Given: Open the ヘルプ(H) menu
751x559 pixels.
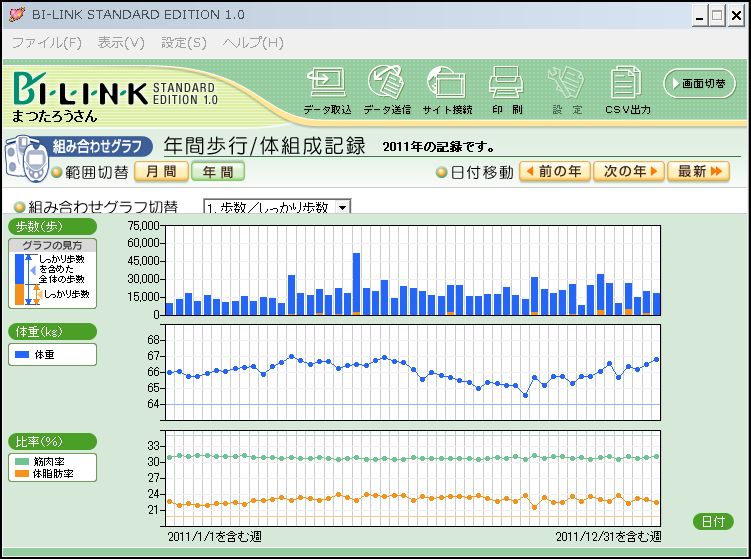Looking at the screenshot, I should pyautogui.click(x=252, y=43).
